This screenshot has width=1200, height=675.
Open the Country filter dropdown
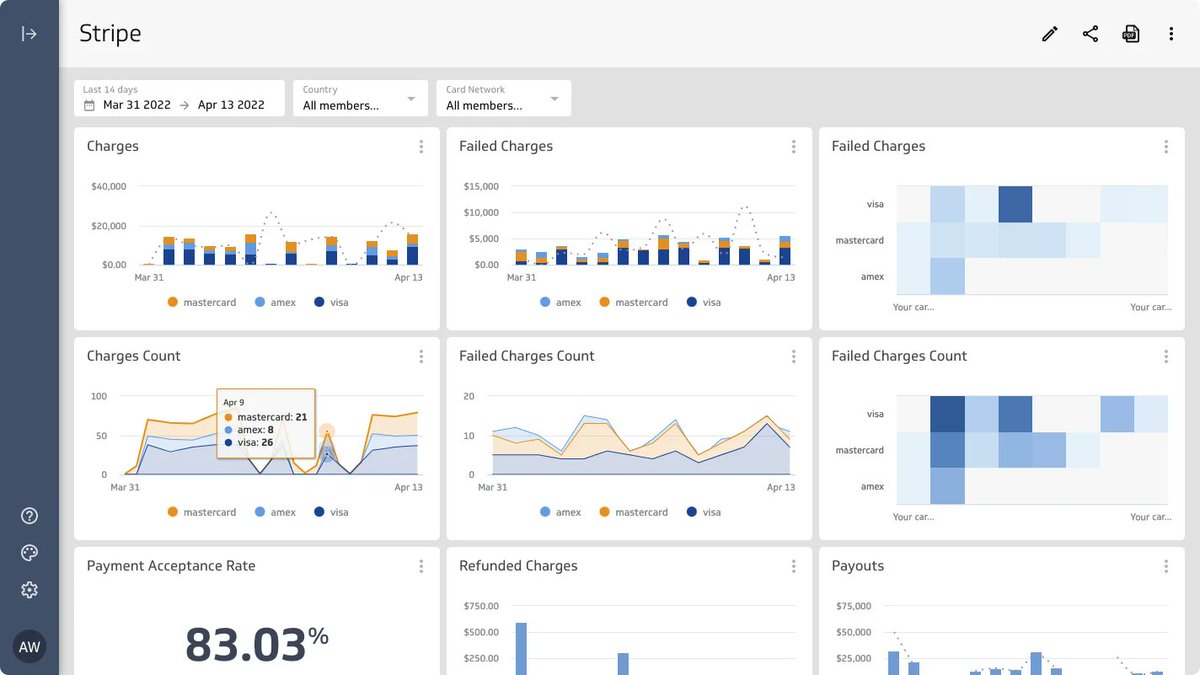tap(360, 98)
